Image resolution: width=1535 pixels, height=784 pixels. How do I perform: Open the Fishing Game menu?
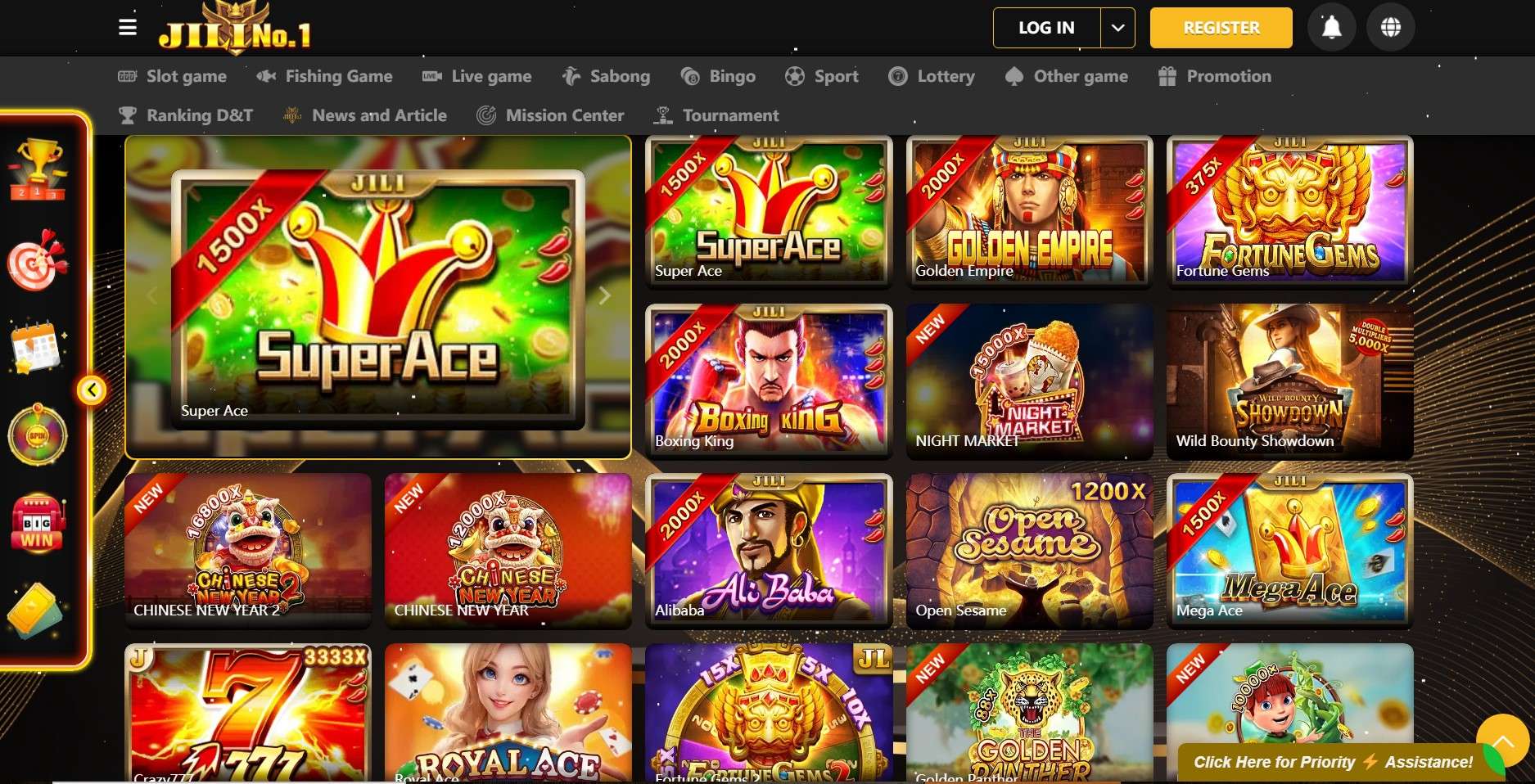325,76
